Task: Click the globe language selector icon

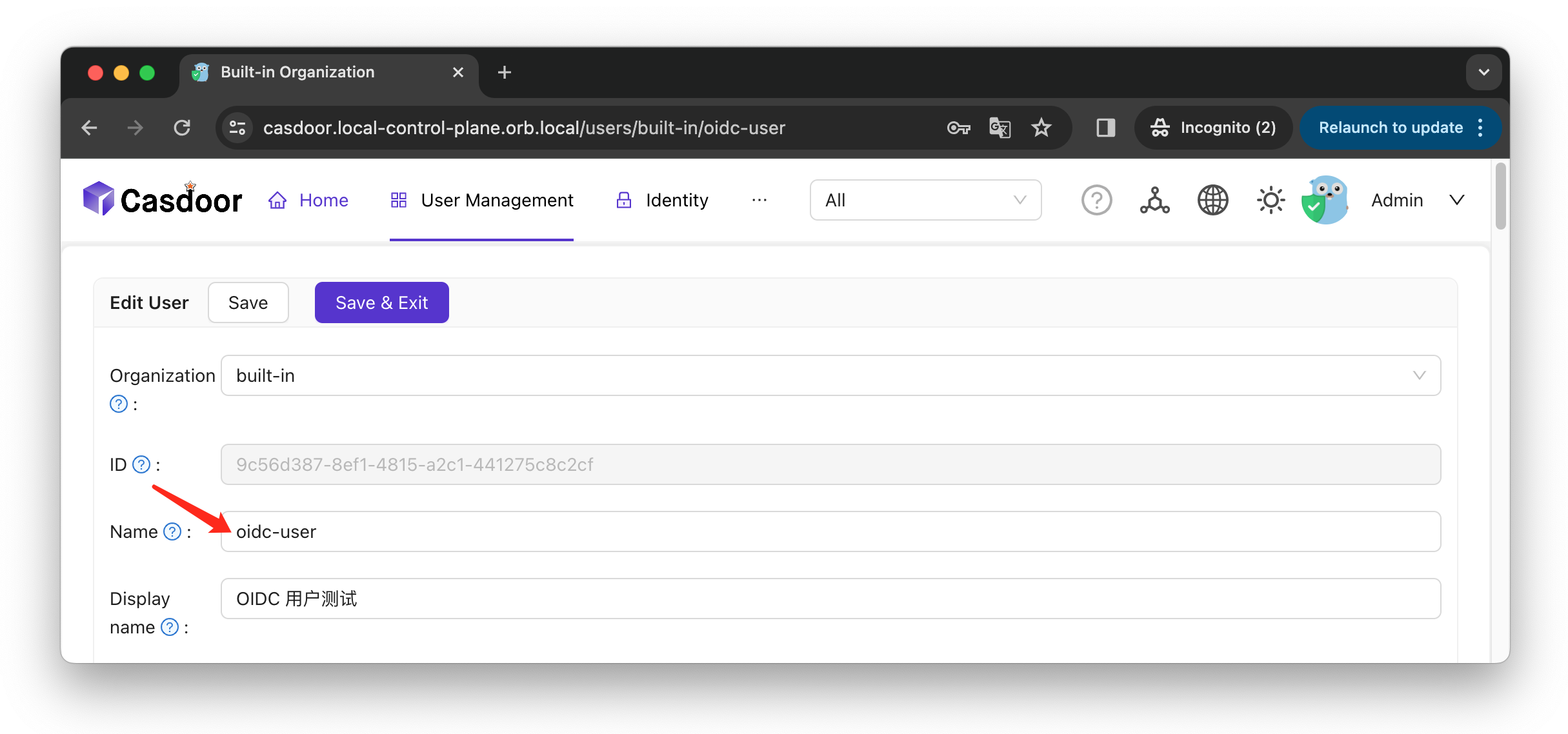Action: 1212,200
